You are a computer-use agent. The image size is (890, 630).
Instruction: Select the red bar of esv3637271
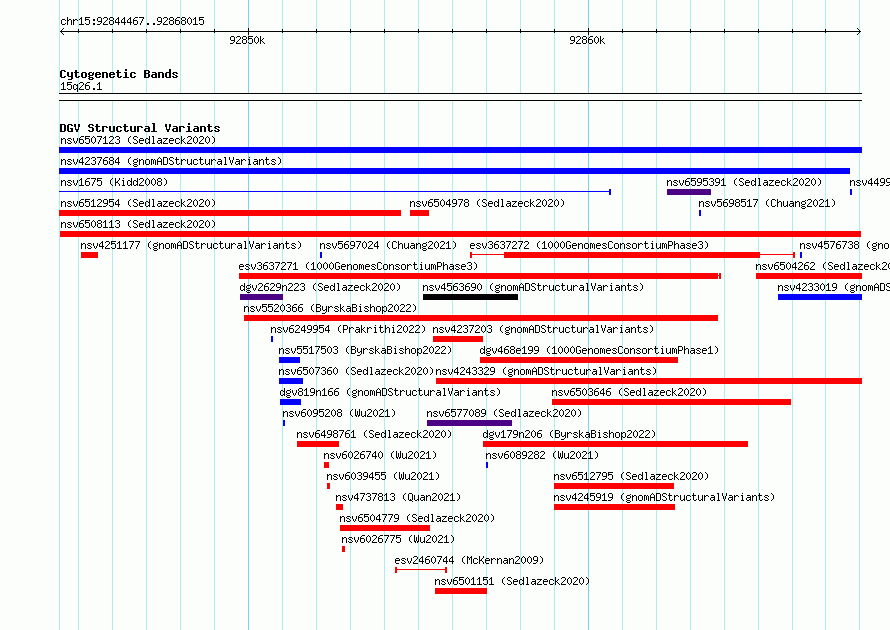click(x=480, y=276)
